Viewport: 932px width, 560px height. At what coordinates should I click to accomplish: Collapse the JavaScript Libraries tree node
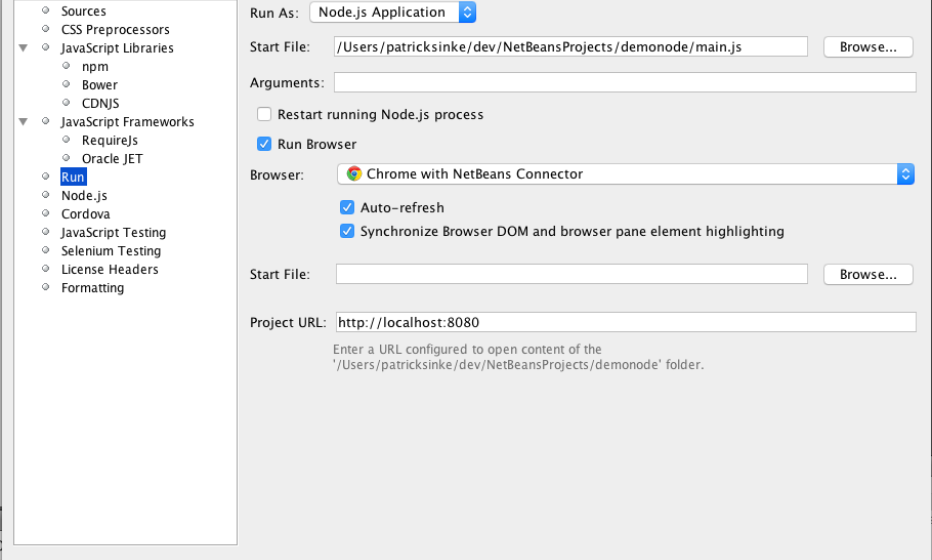point(23,48)
